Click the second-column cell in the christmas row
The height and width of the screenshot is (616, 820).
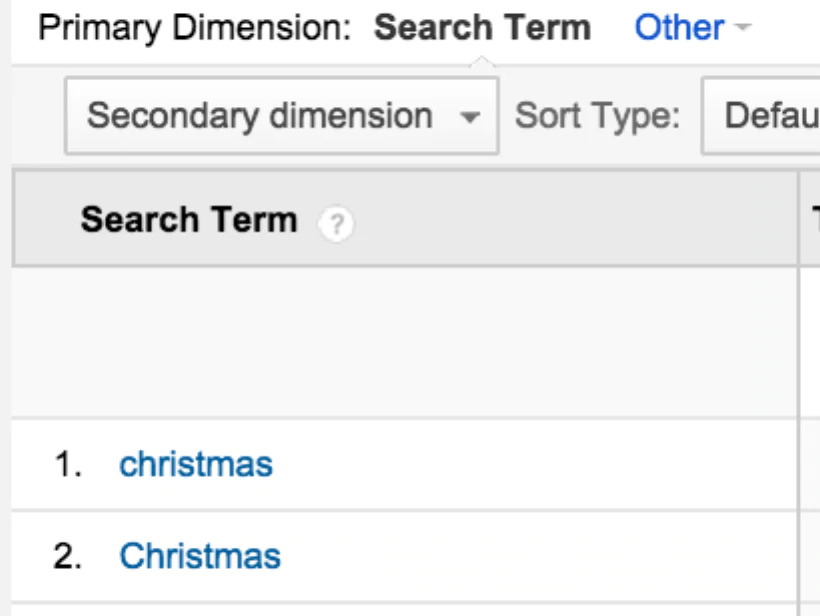tap(810, 465)
